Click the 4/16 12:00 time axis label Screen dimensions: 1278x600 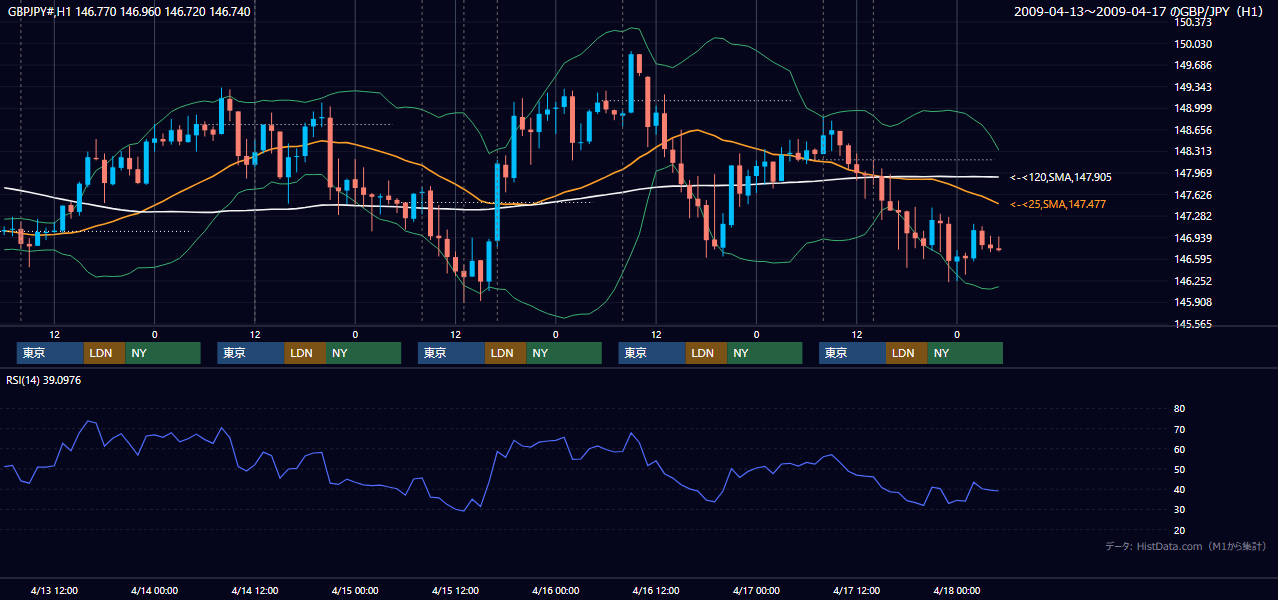click(x=656, y=591)
